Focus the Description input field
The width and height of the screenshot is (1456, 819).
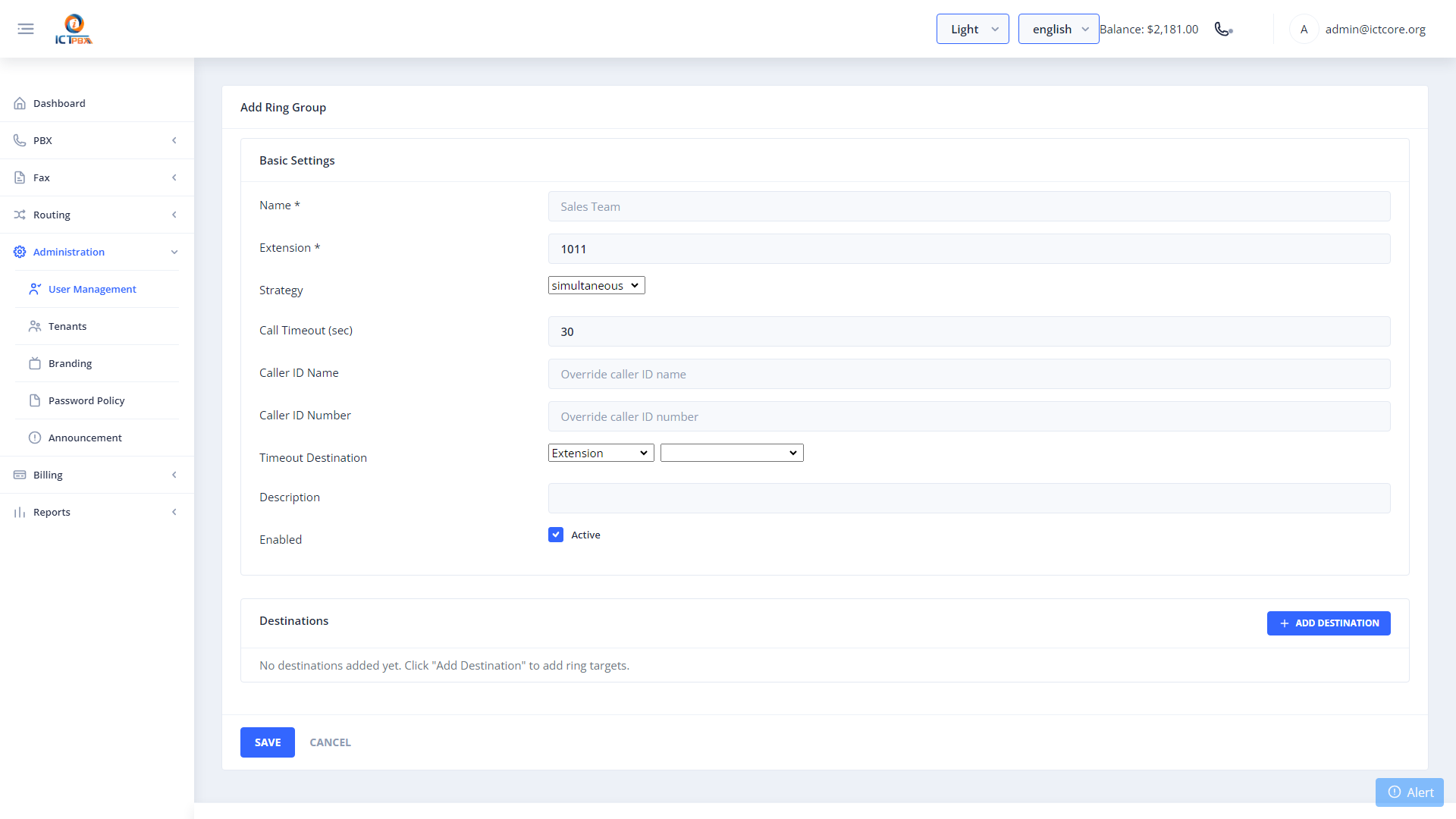969,498
